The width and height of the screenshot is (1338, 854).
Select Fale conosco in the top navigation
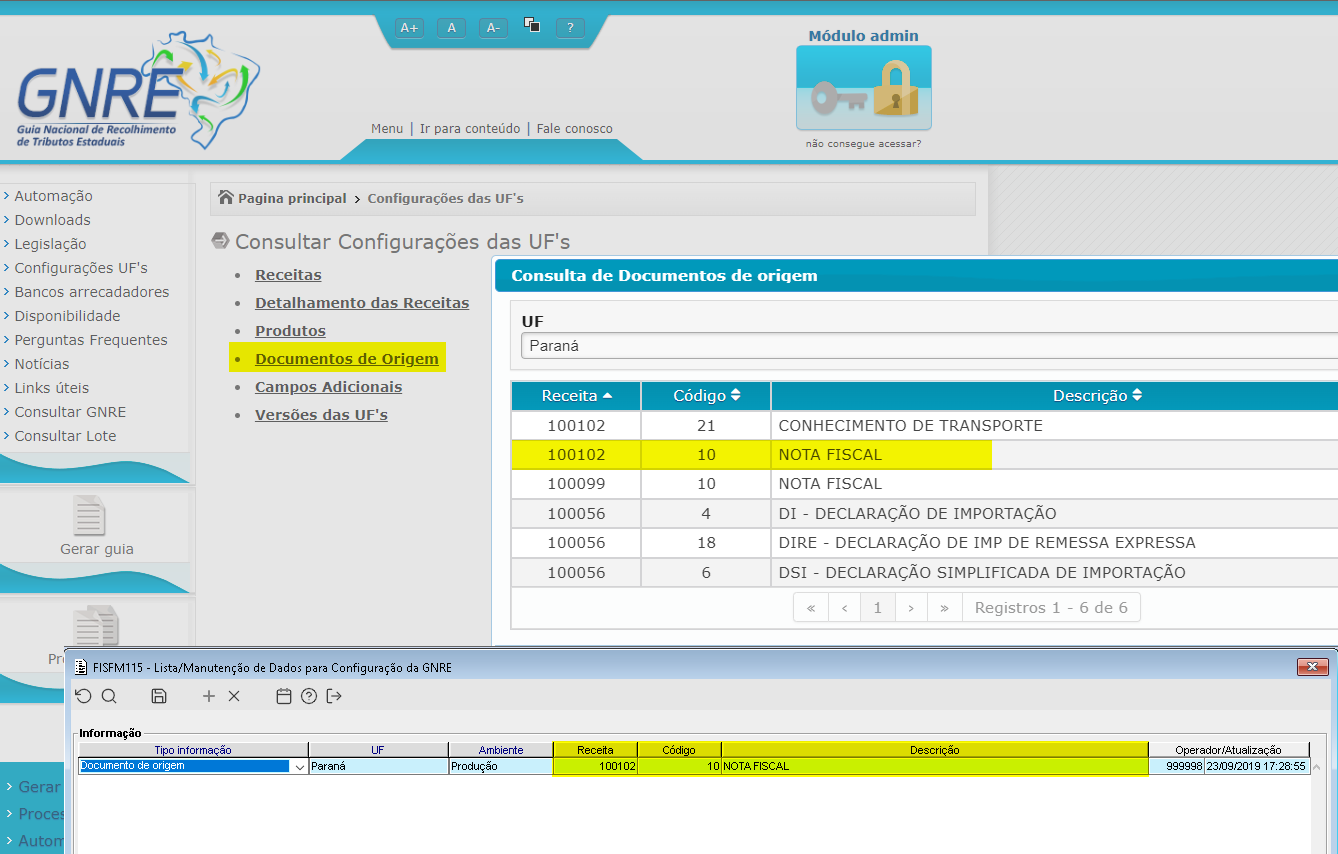tap(574, 128)
